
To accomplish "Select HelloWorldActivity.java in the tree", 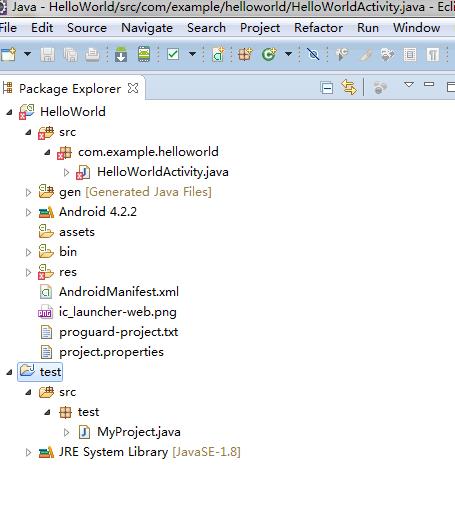I will coord(163,172).
